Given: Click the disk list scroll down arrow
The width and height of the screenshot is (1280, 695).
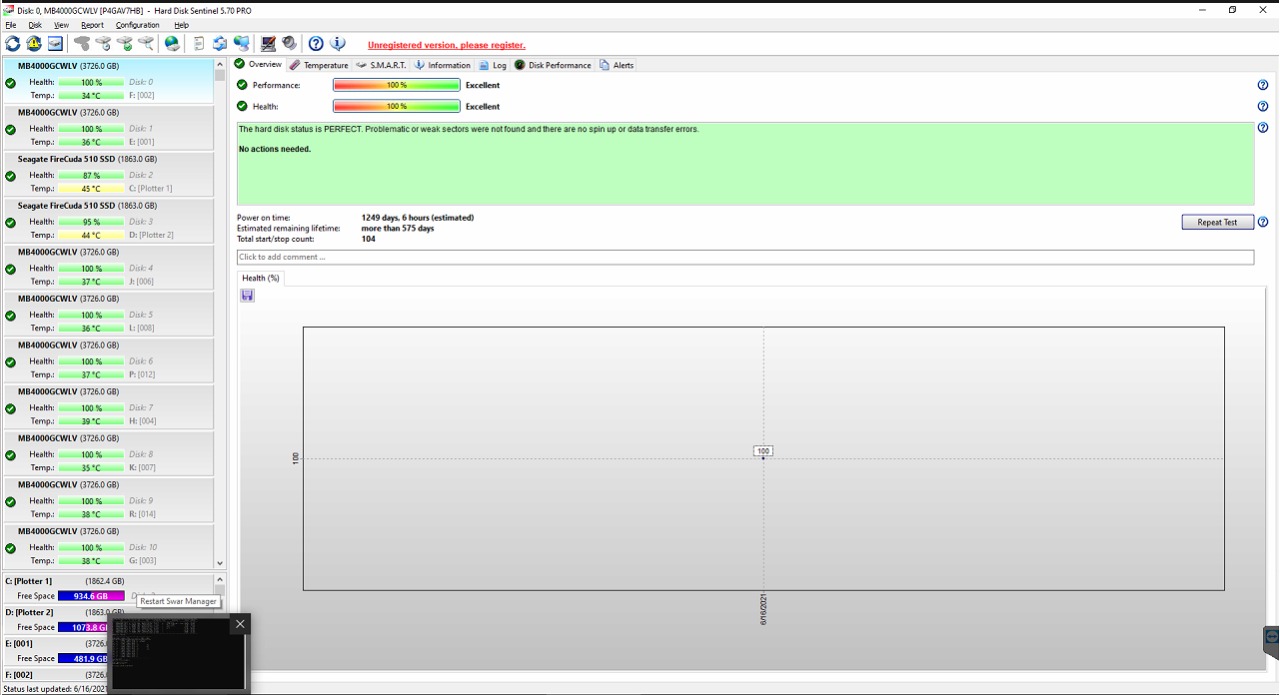Looking at the screenshot, I should (220, 564).
